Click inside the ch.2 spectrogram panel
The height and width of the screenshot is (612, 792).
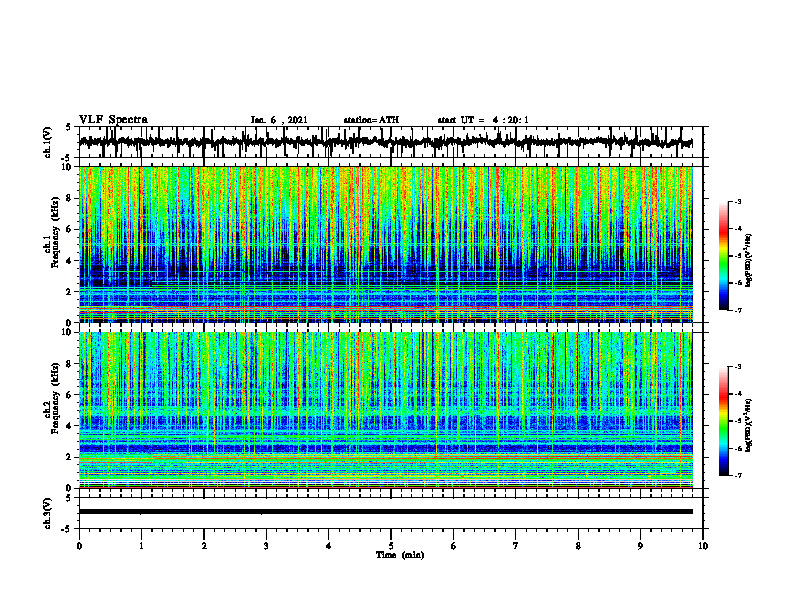tap(385, 410)
